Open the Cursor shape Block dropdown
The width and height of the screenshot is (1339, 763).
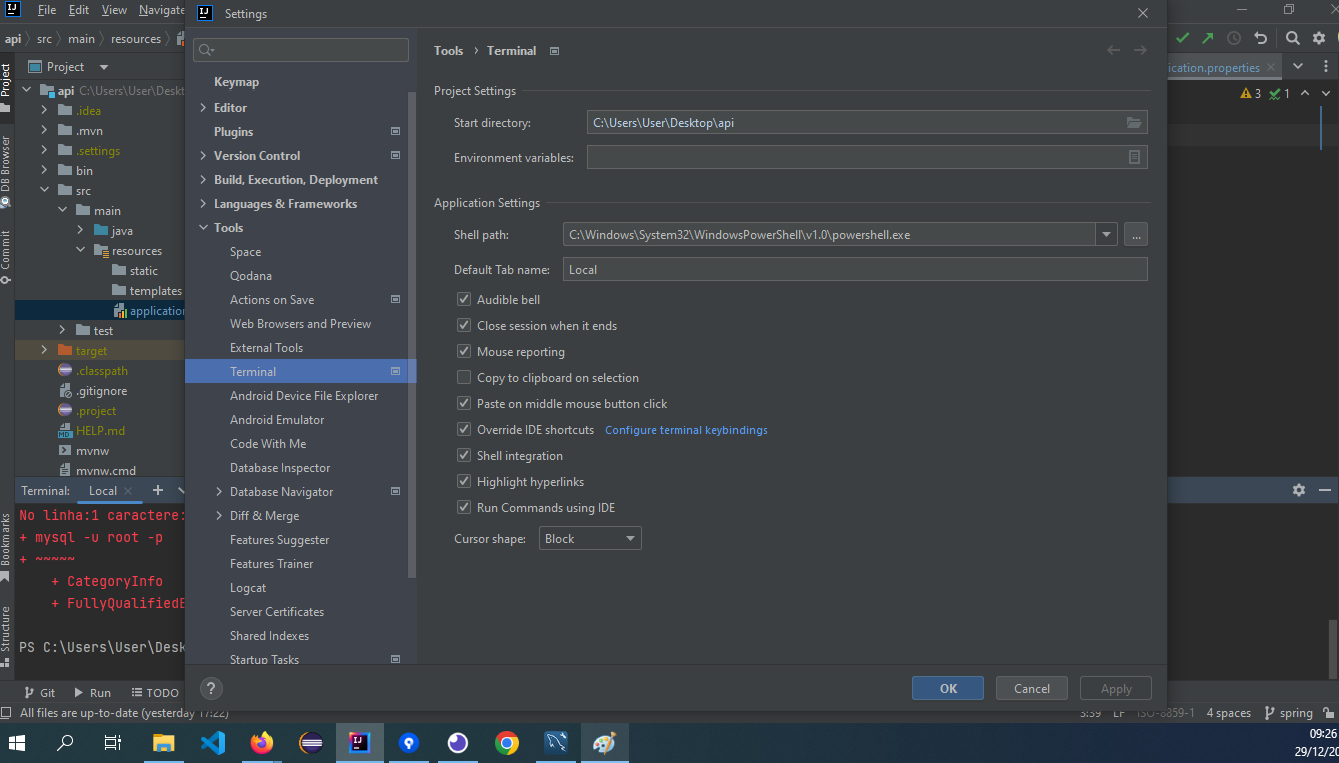[590, 538]
